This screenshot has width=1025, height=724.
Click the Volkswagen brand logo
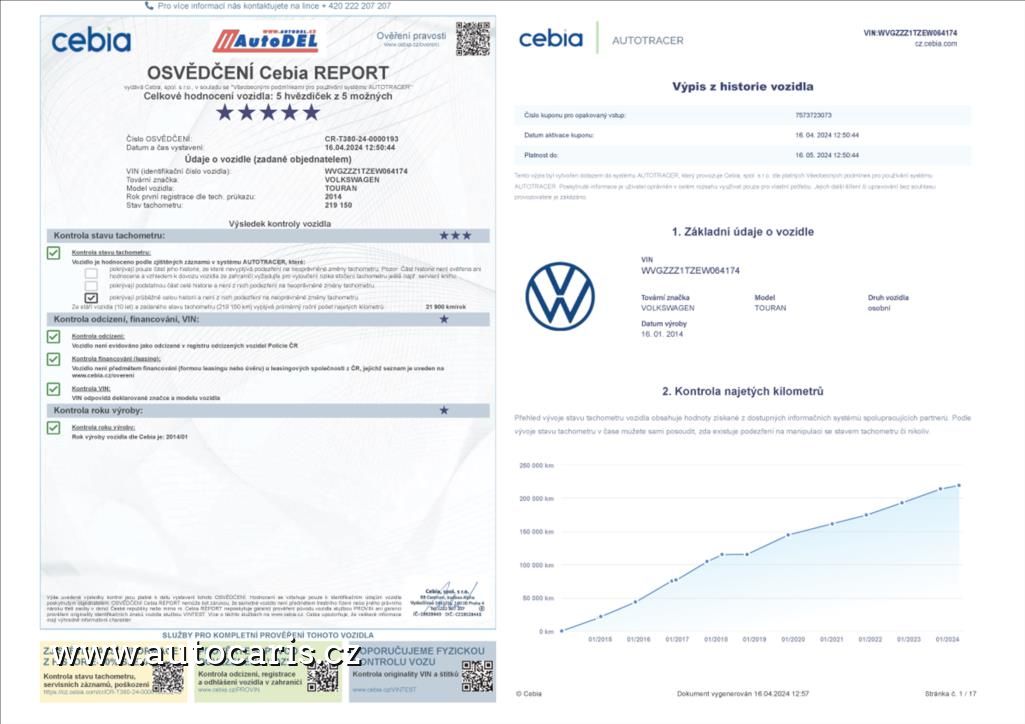click(560, 296)
